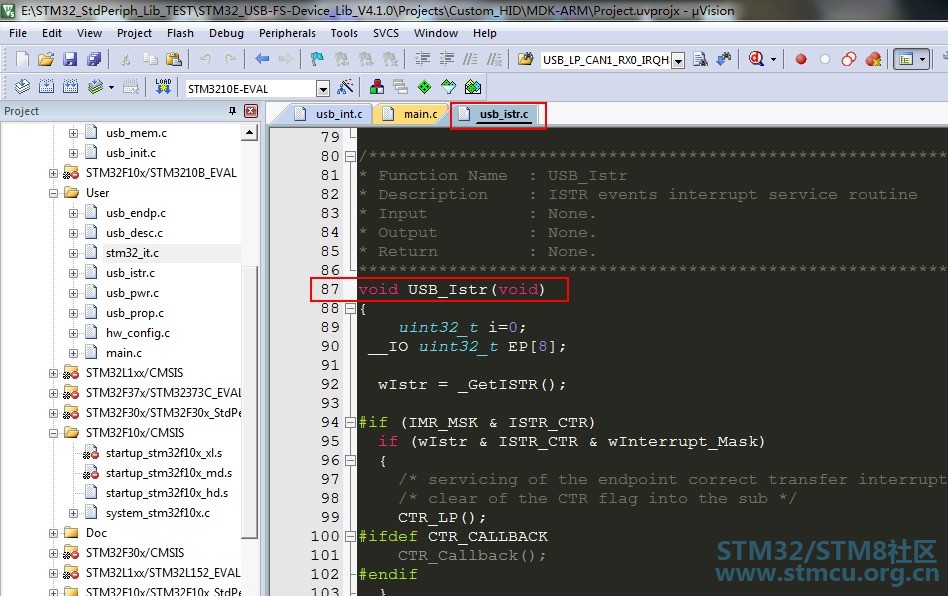Expand the STM32L1xx/CMSIS group
This screenshot has height=596, width=948.
pos(53,374)
